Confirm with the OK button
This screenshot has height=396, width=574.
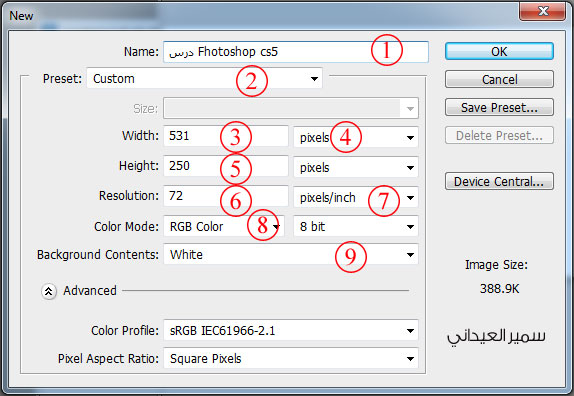click(499, 51)
